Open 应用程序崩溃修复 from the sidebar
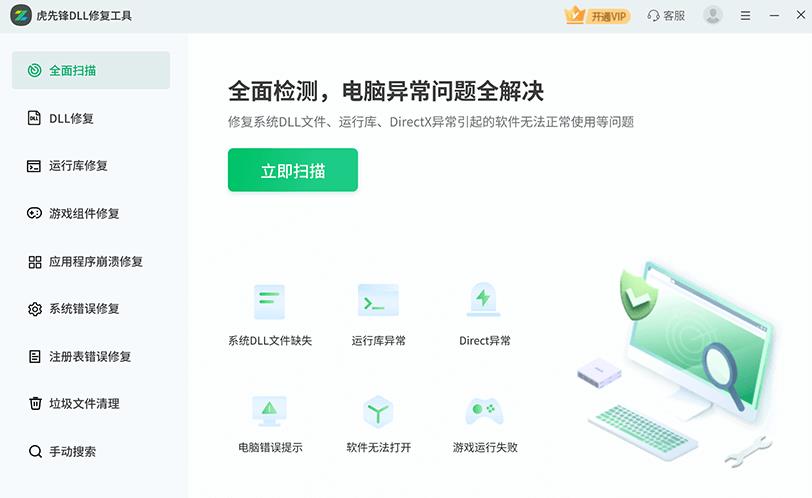The image size is (812, 498). tap(91, 261)
